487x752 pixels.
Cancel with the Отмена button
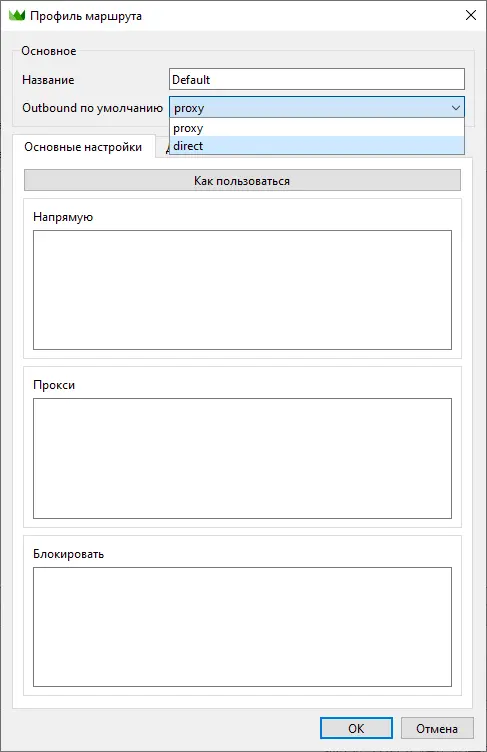437,728
